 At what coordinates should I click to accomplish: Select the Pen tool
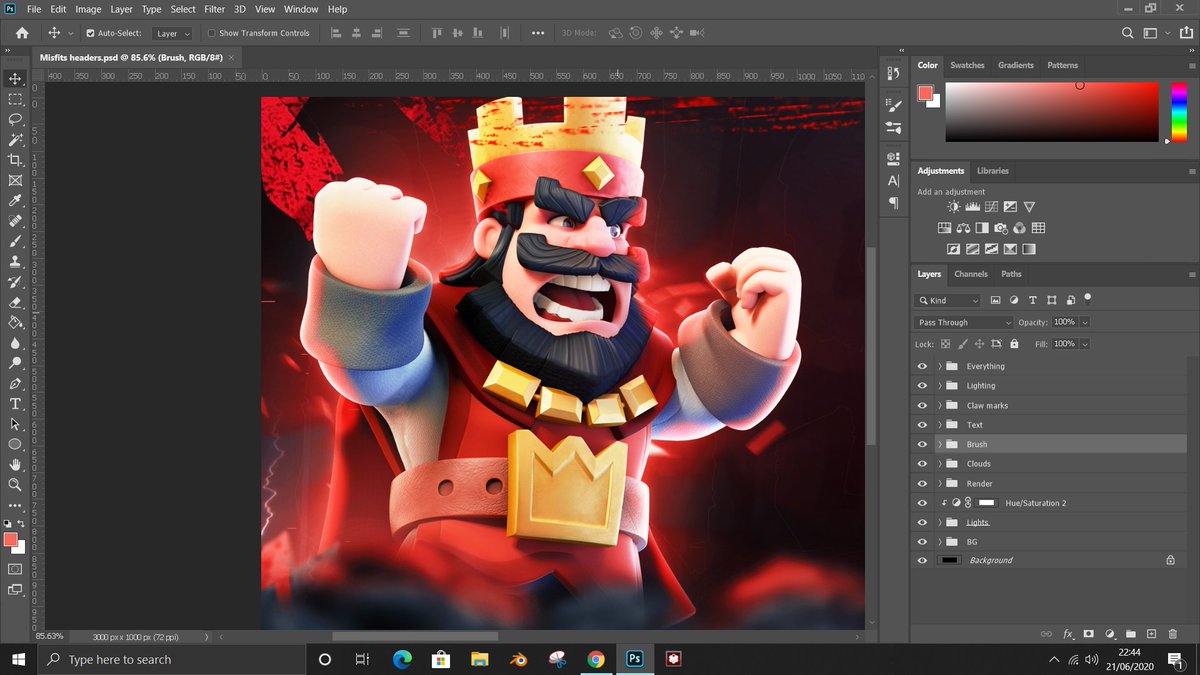pos(15,384)
